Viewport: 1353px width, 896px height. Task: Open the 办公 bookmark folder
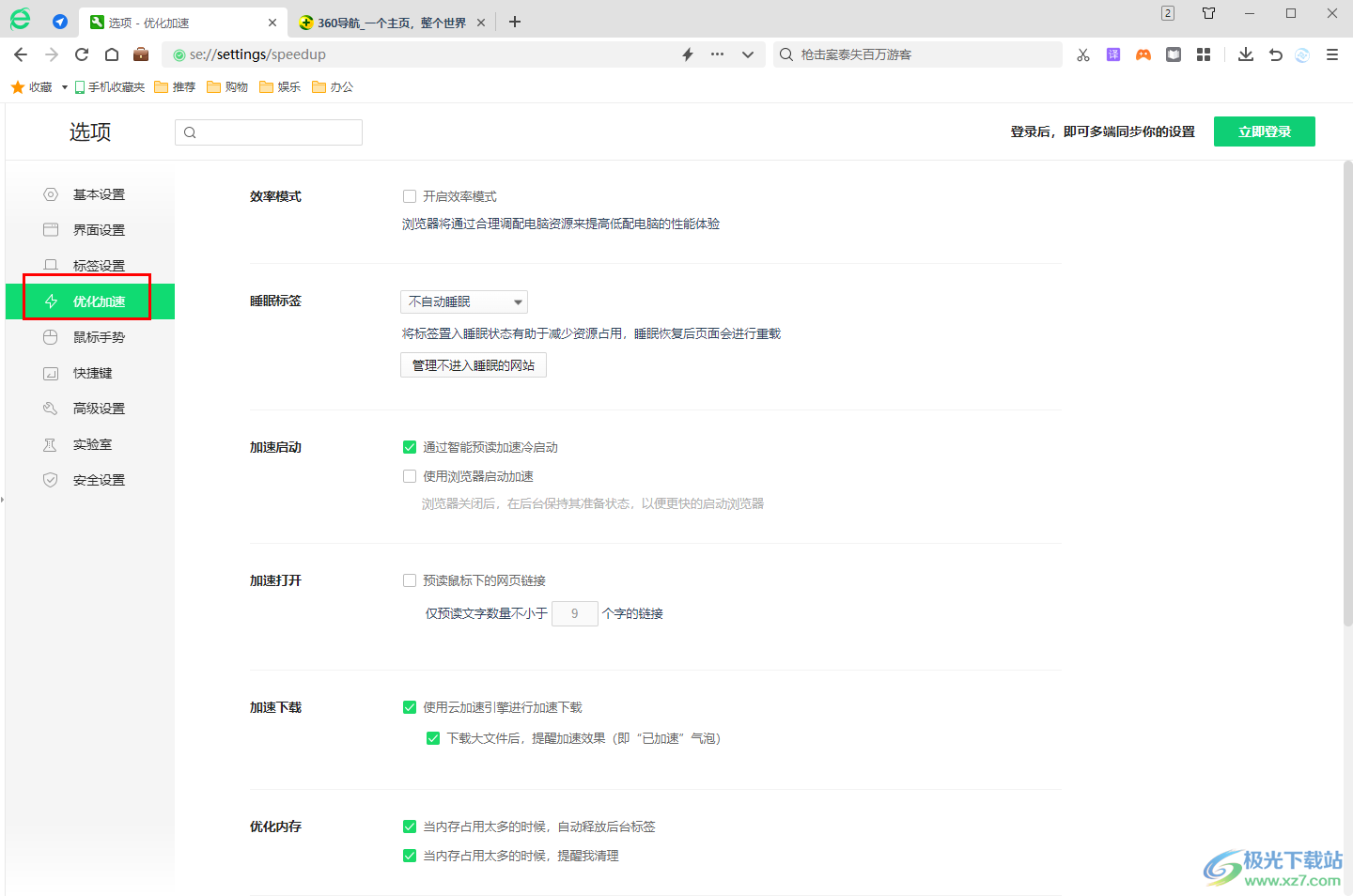point(333,86)
